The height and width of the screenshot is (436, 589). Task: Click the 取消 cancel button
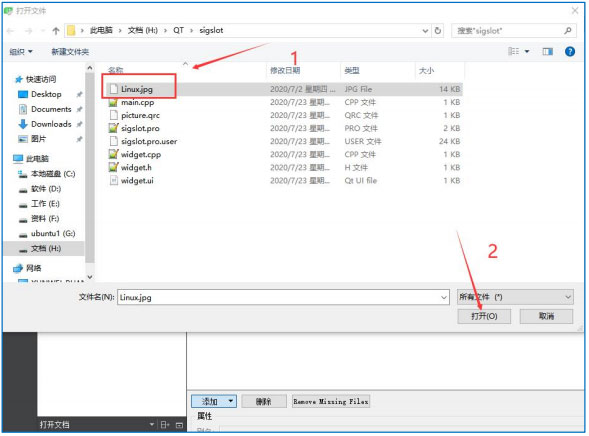tap(546, 316)
